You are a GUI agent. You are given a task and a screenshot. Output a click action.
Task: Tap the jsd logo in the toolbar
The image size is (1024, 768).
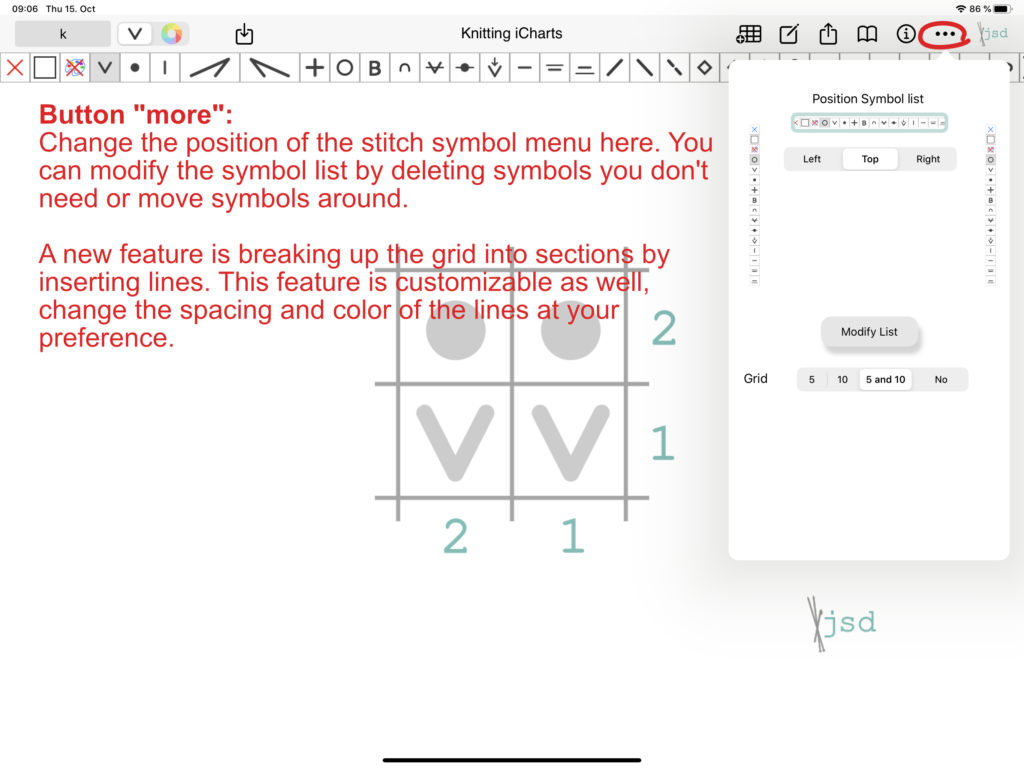[x=993, y=34]
